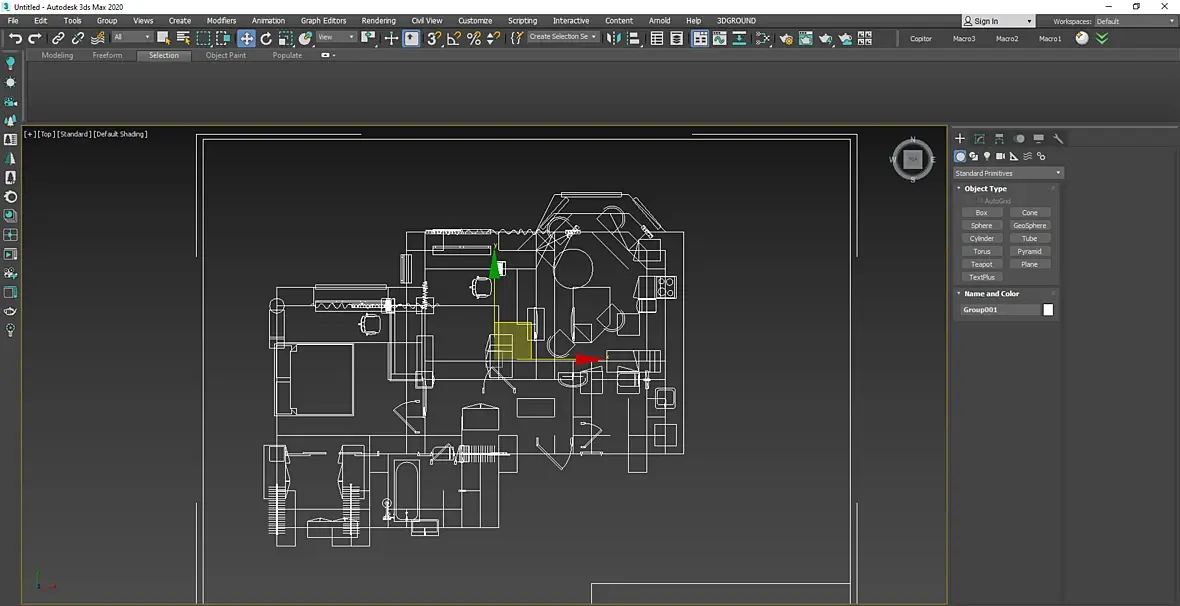Click the Mirror tool icon
Viewport: 1180px width, 606px height.
coord(613,38)
